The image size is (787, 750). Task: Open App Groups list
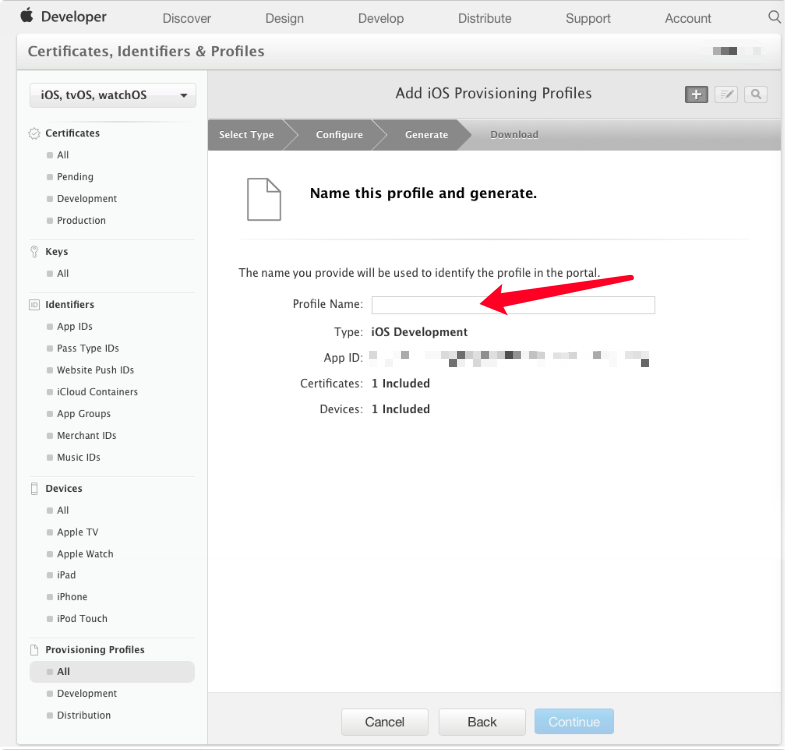pyautogui.click(x=84, y=414)
